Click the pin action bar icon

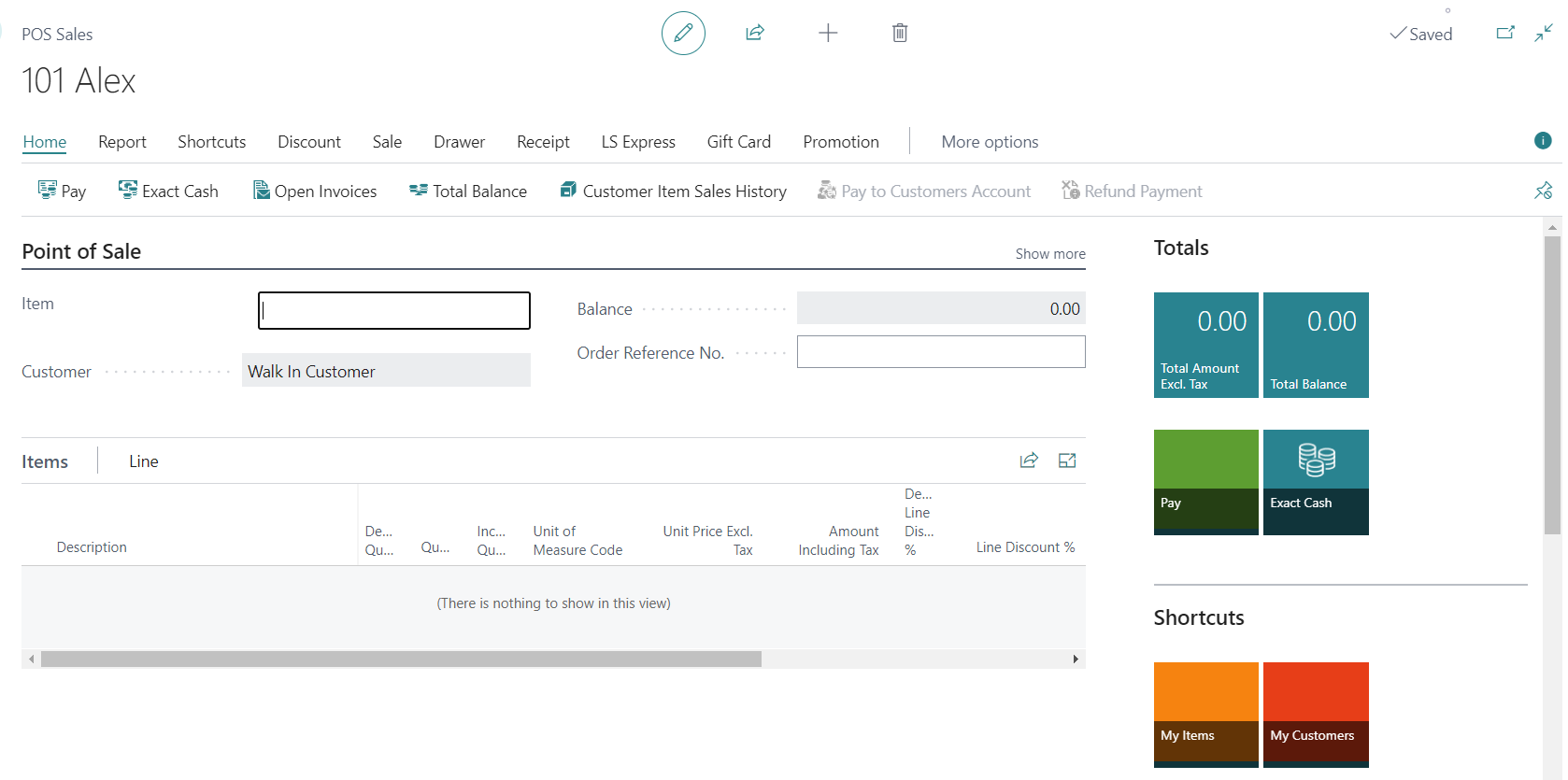coord(1543,191)
